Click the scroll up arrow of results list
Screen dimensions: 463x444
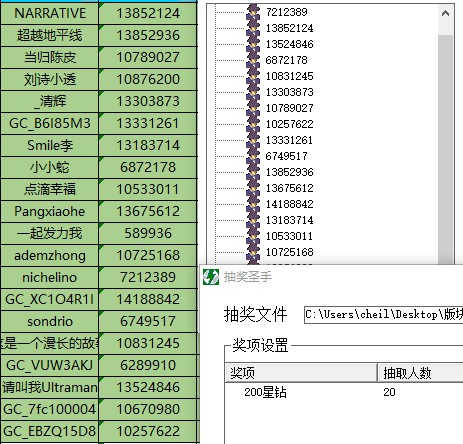445,14
